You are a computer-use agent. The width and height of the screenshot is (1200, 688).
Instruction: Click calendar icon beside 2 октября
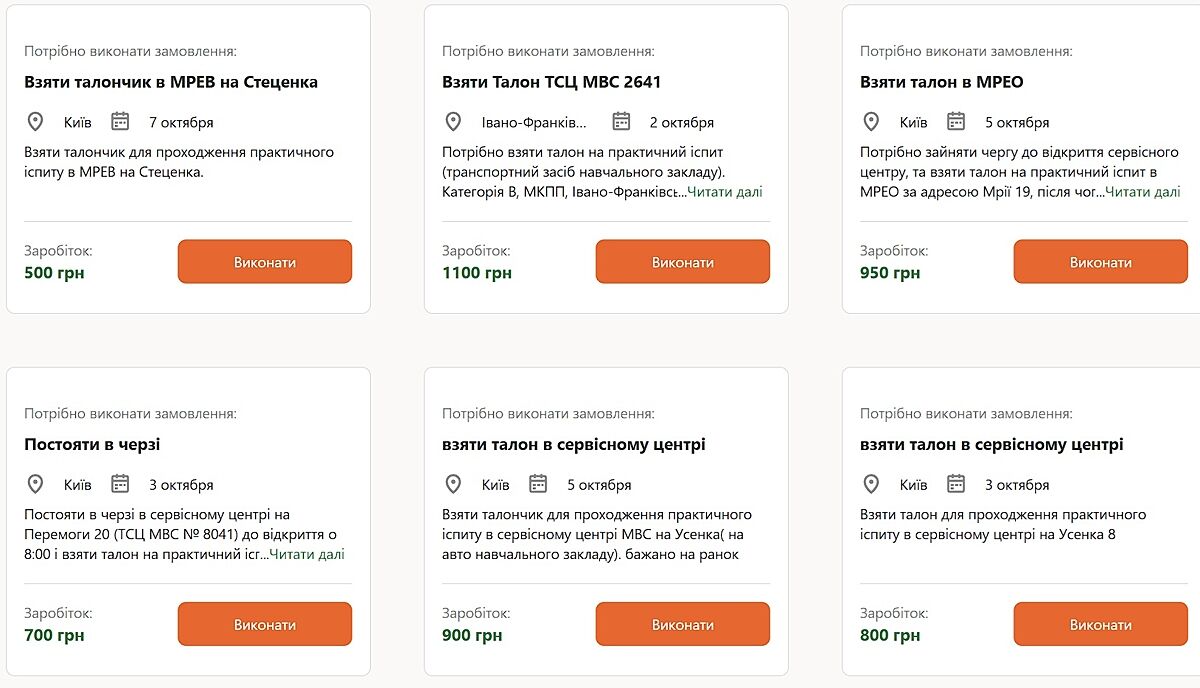click(621, 122)
